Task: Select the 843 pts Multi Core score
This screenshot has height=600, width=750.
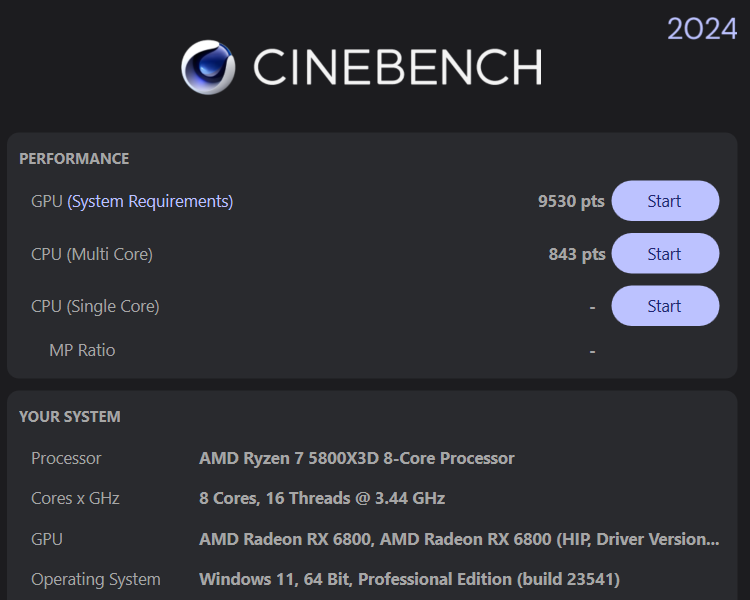Action: point(577,254)
